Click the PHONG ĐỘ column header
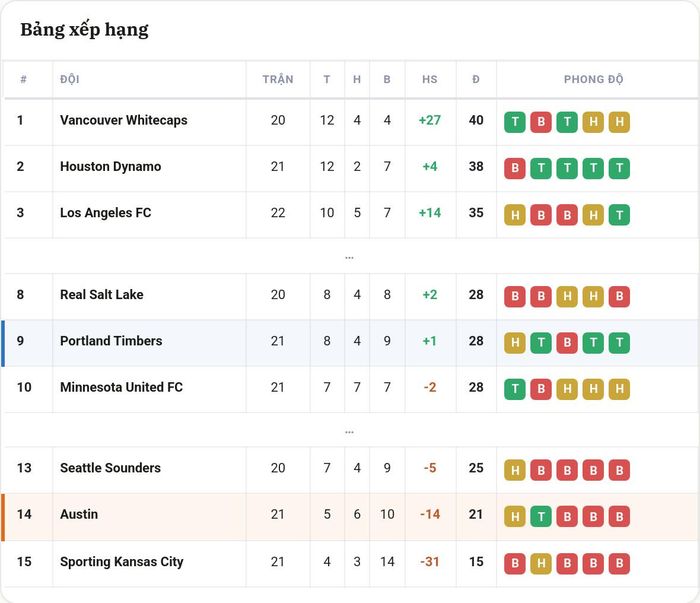Image resolution: width=700 pixels, height=603 pixels. [593, 79]
